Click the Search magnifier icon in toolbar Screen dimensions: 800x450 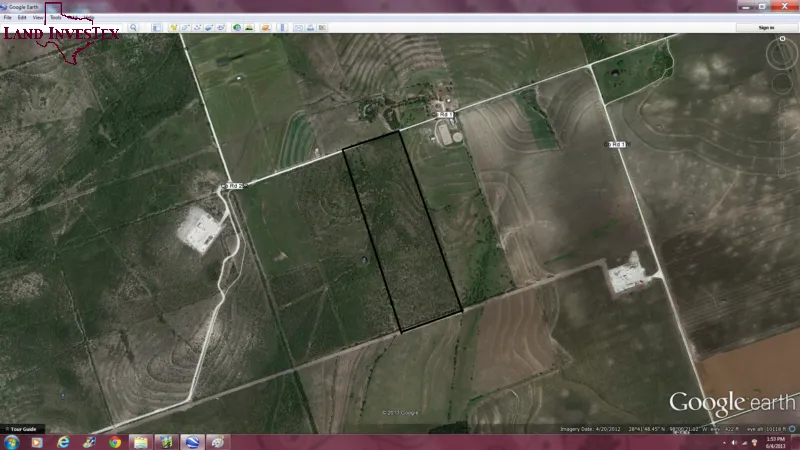click(x=133, y=27)
